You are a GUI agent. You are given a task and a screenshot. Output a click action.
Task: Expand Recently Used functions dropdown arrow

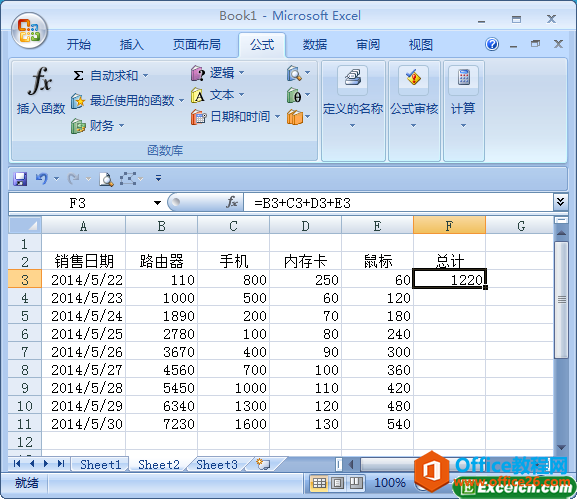[x=181, y=100]
